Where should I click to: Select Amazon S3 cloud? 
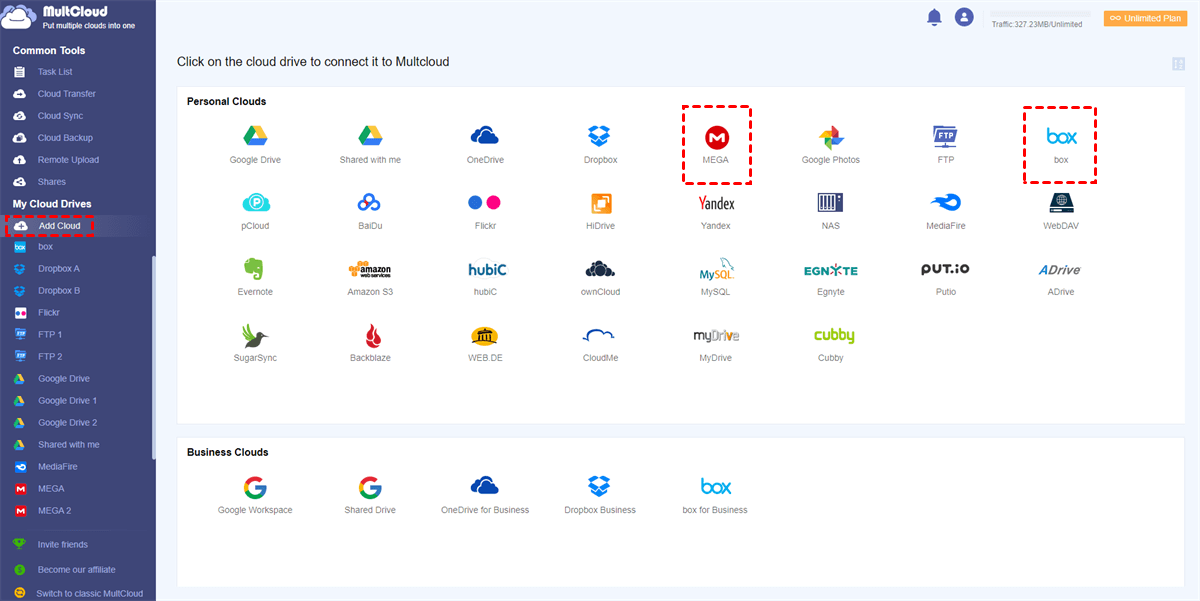point(370,277)
